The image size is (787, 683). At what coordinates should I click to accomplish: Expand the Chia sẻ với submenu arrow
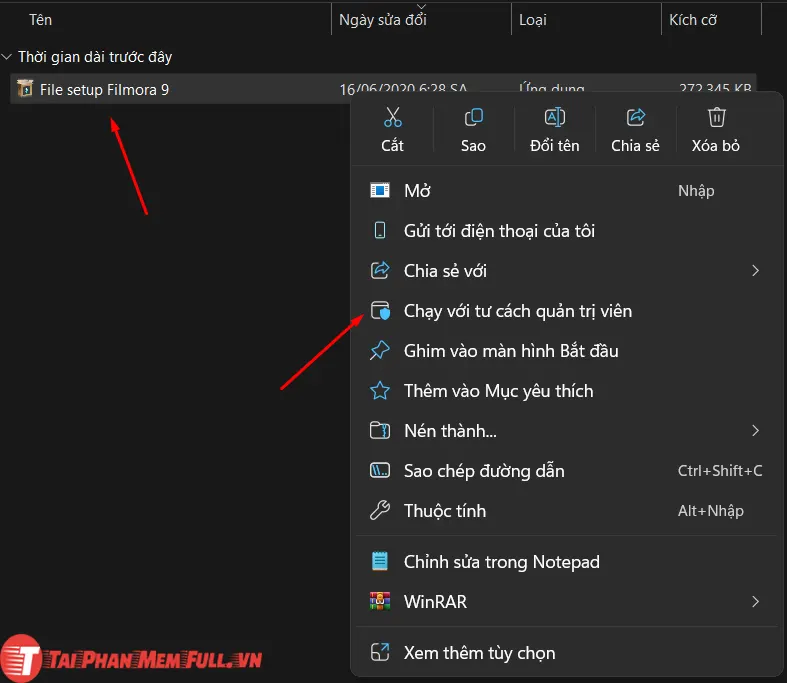tap(755, 271)
